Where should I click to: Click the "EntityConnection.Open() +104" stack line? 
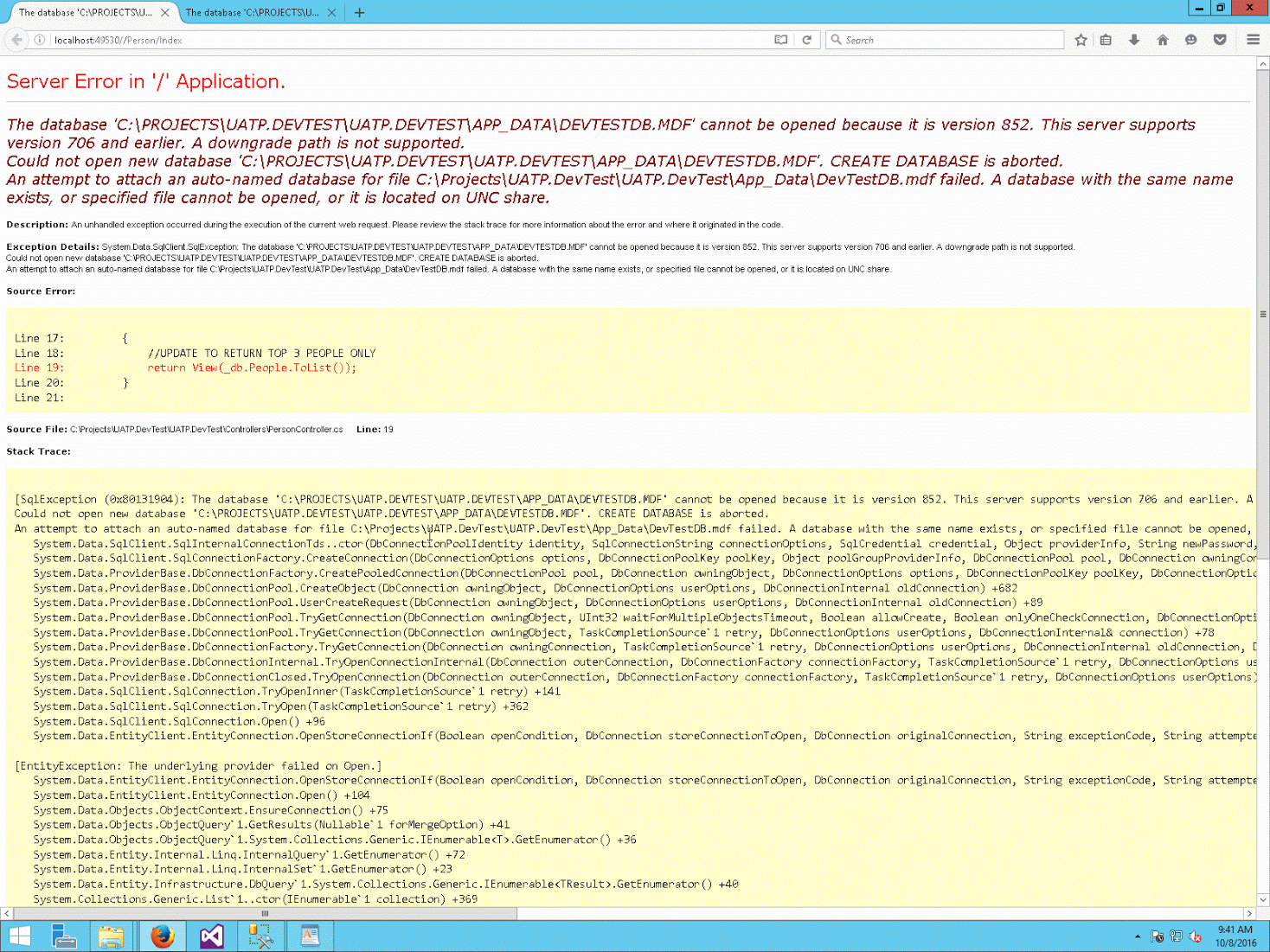202,795
